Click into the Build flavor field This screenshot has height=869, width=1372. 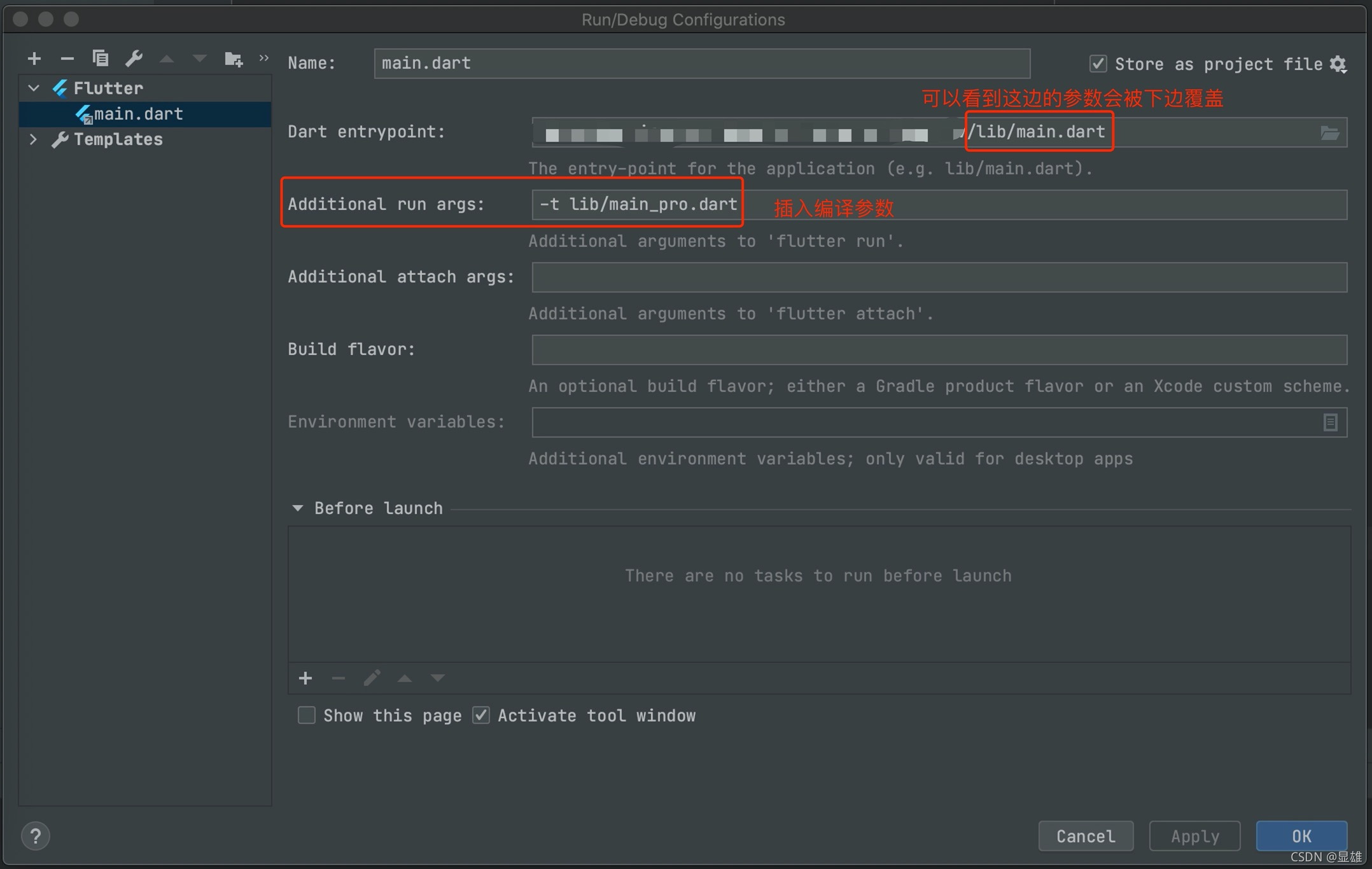pyautogui.click(x=939, y=350)
